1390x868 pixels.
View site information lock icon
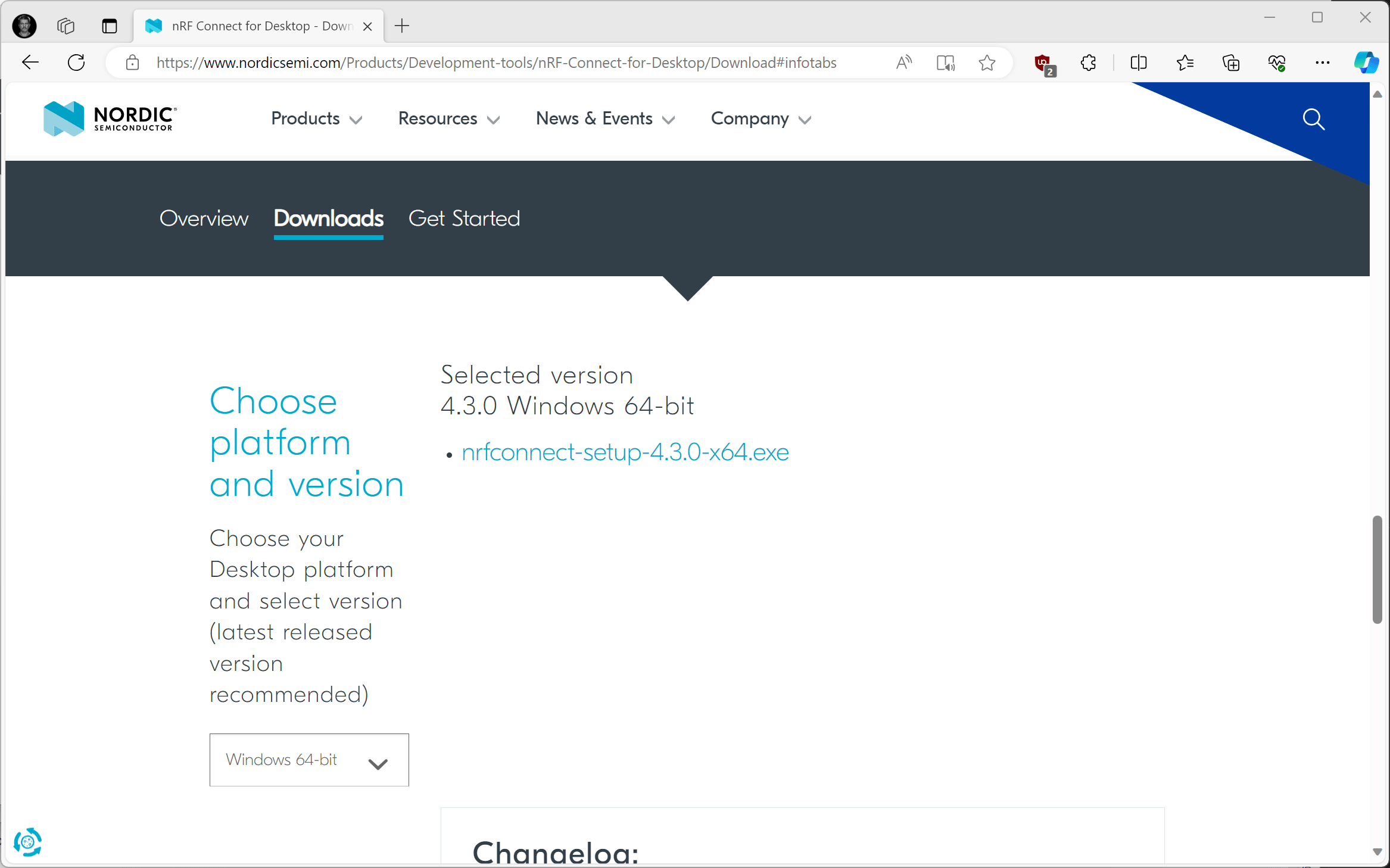[133, 63]
